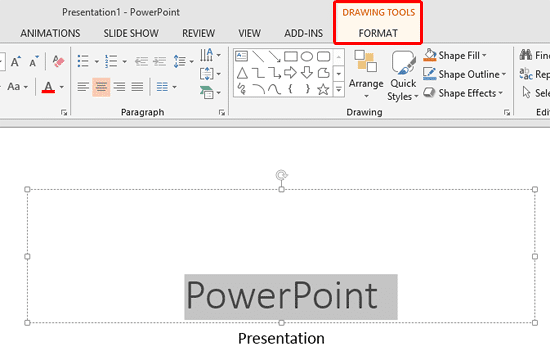Select curve shape in gallery
This screenshot has width=550, height=360.
coord(274,89)
